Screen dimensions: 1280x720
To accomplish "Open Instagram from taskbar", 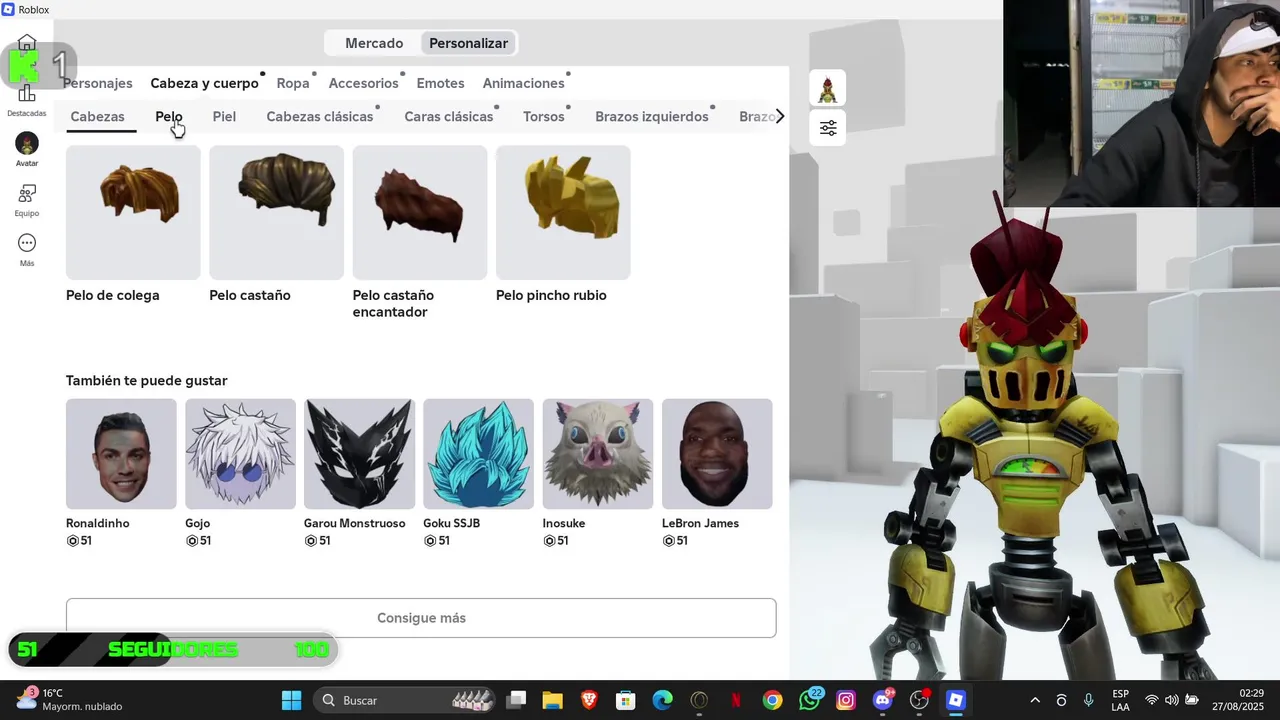I will pos(846,700).
